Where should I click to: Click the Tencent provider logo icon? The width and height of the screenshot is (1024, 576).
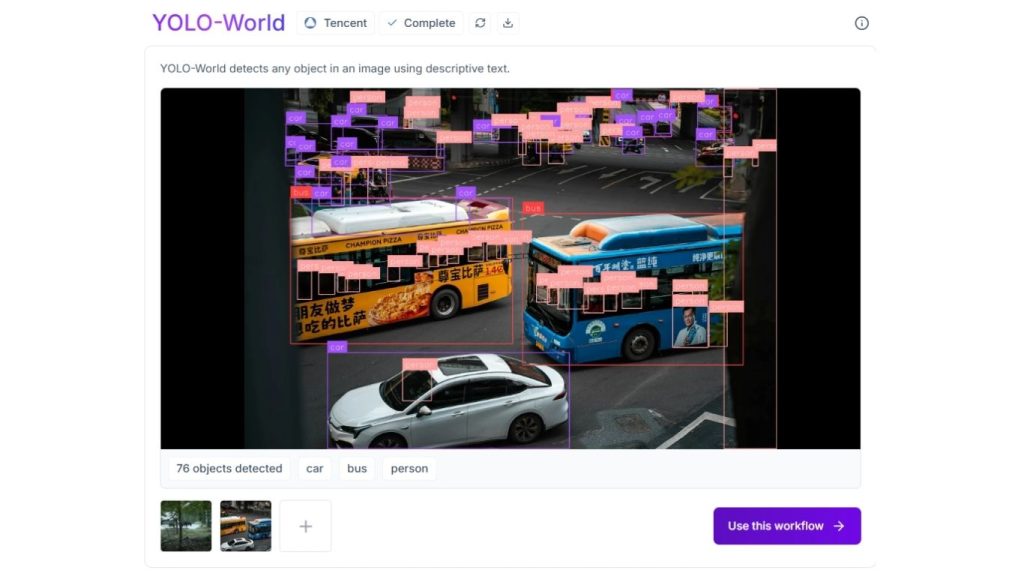pyautogui.click(x=308, y=22)
